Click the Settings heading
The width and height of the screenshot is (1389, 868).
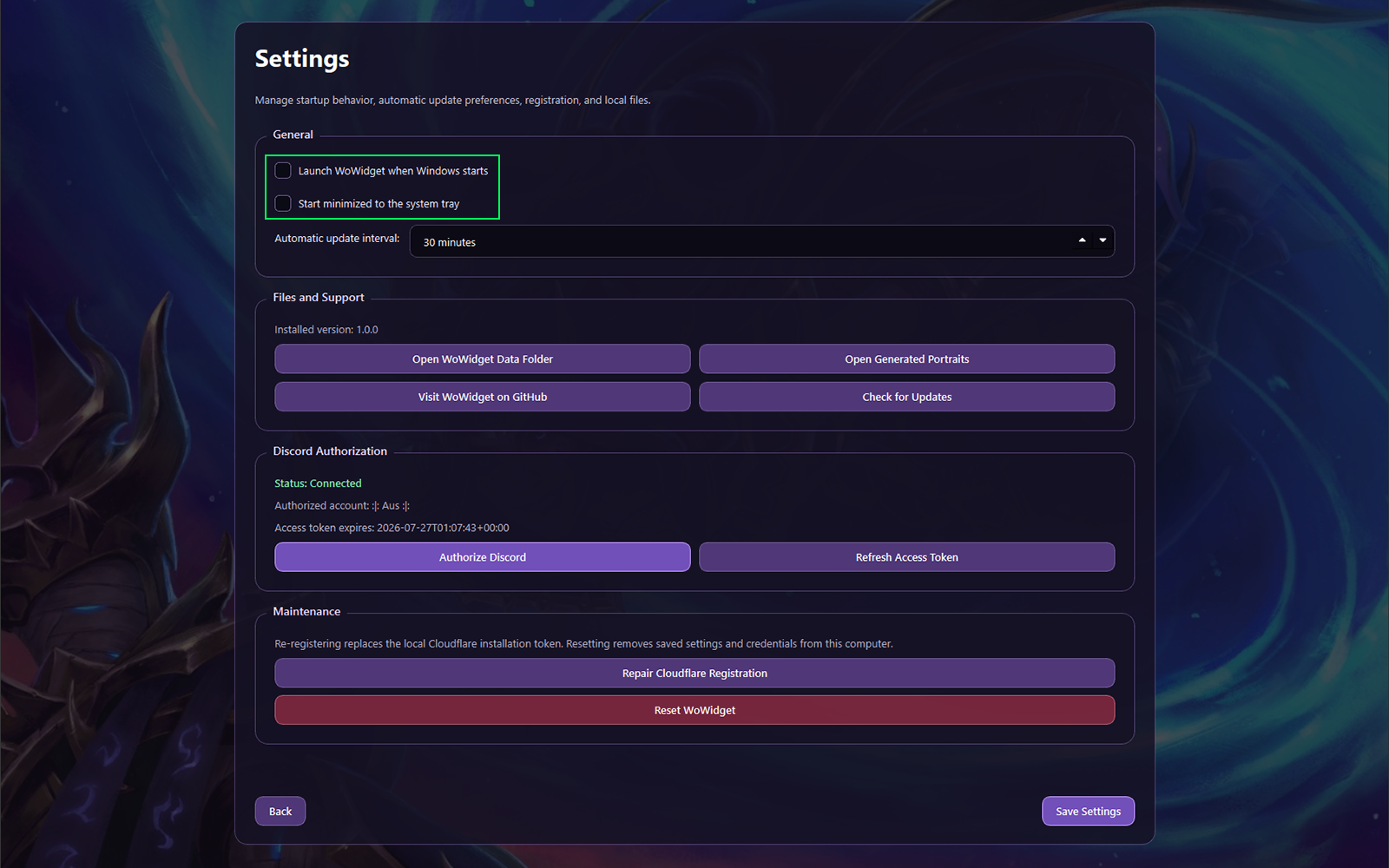302,58
